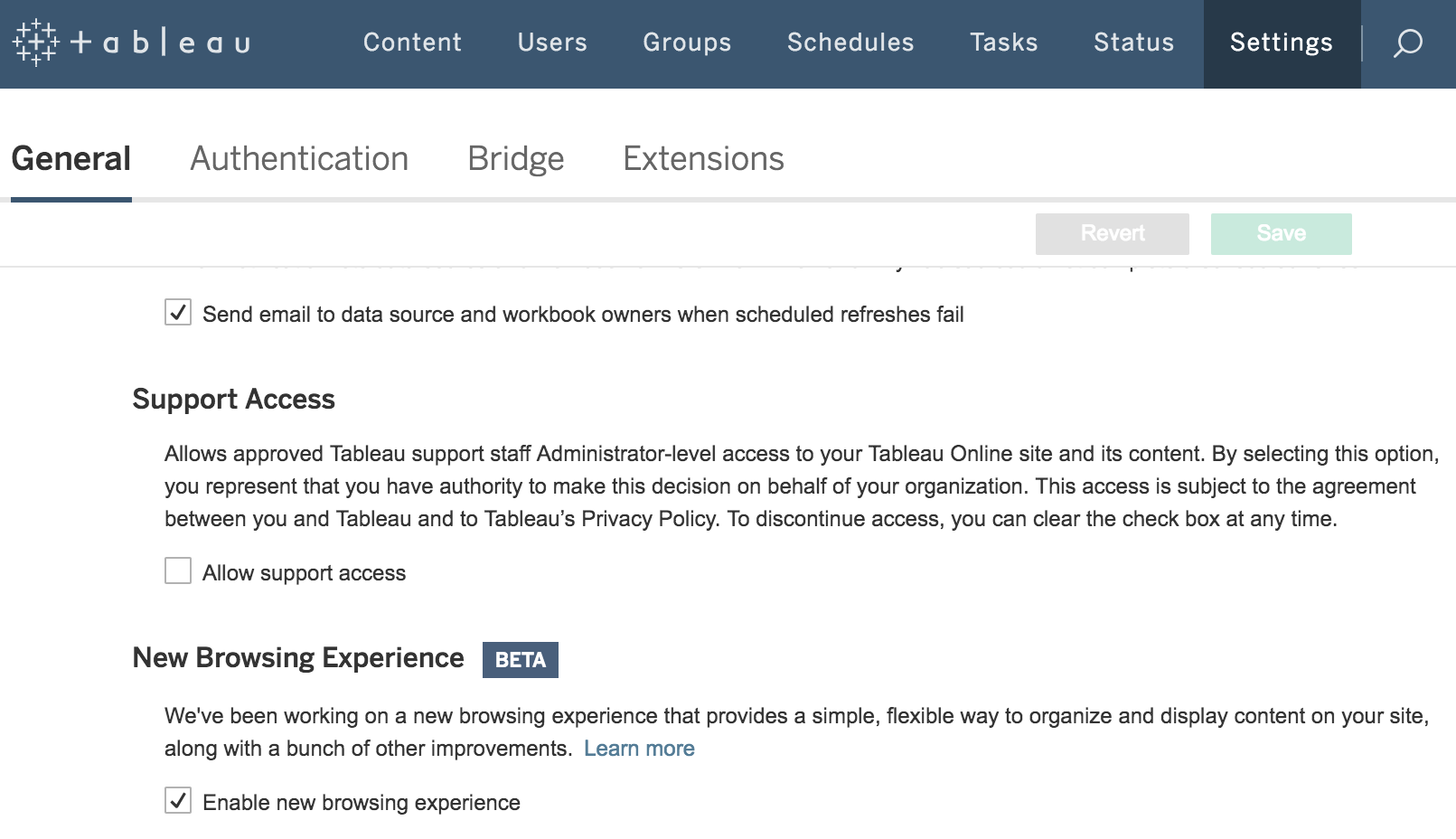
Task: Click 'Send email to data source' label
Action: [x=583, y=315]
